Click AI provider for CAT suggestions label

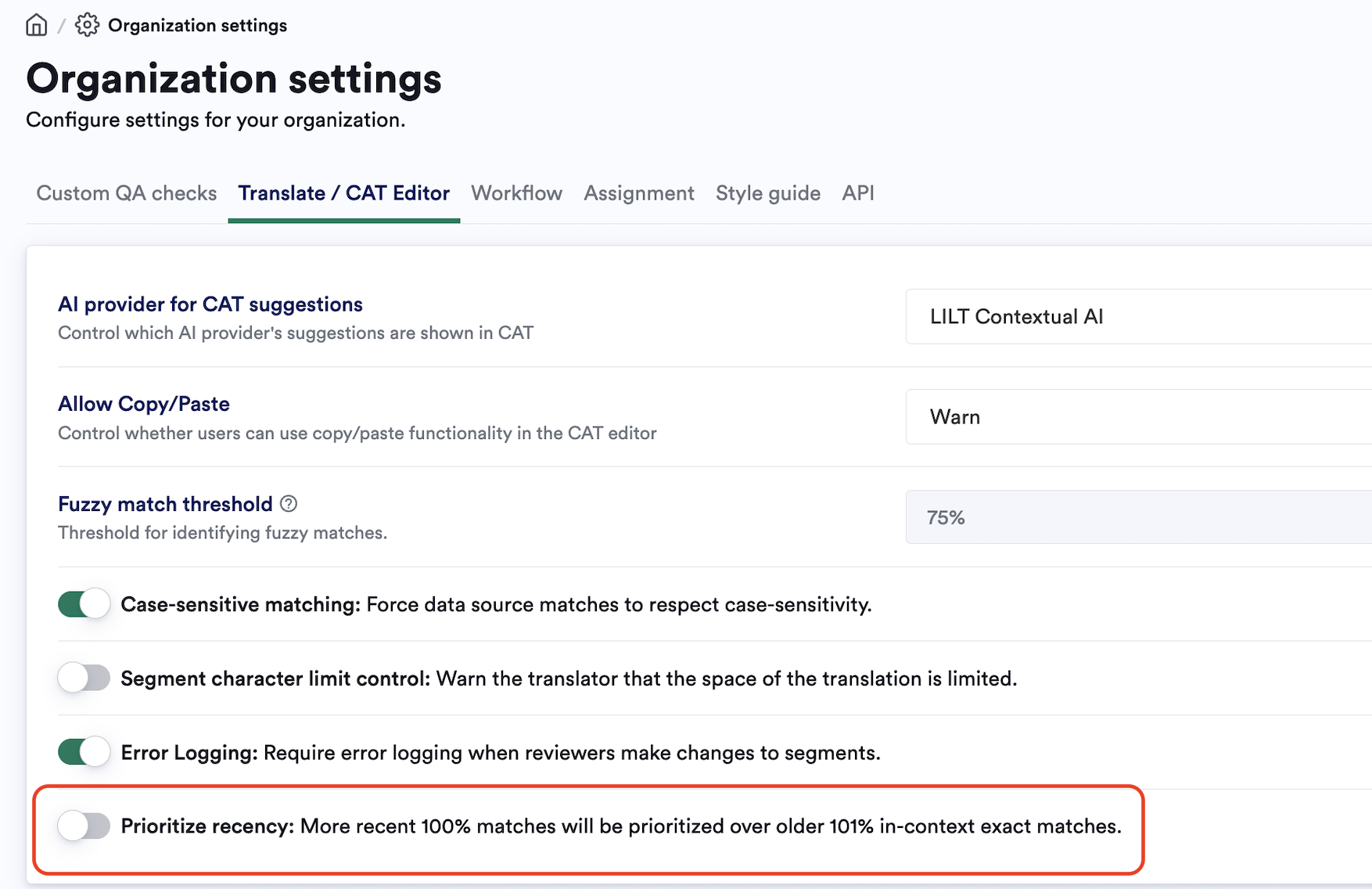click(210, 304)
